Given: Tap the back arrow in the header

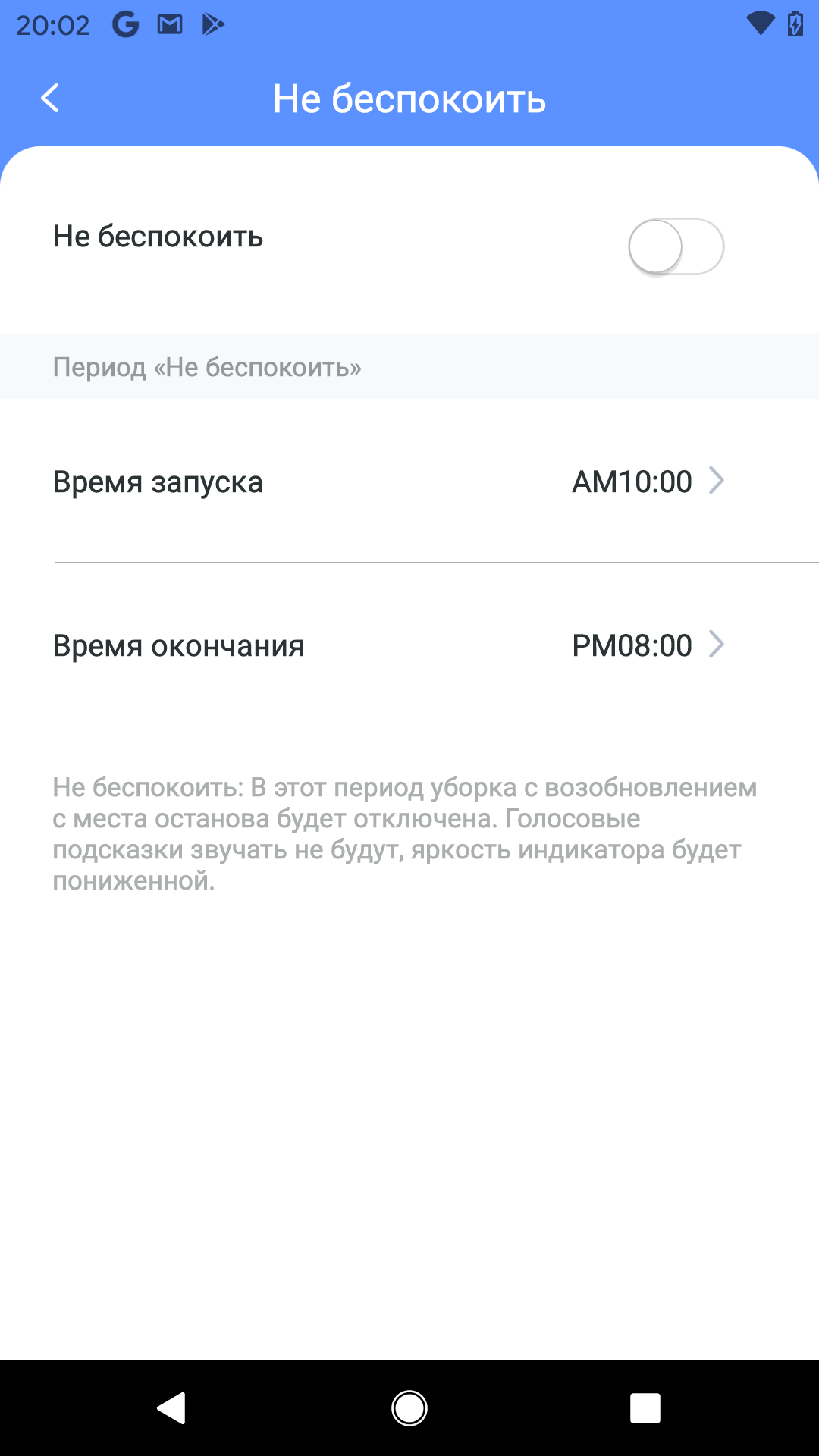Looking at the screenshot, I should coord(50,99).
